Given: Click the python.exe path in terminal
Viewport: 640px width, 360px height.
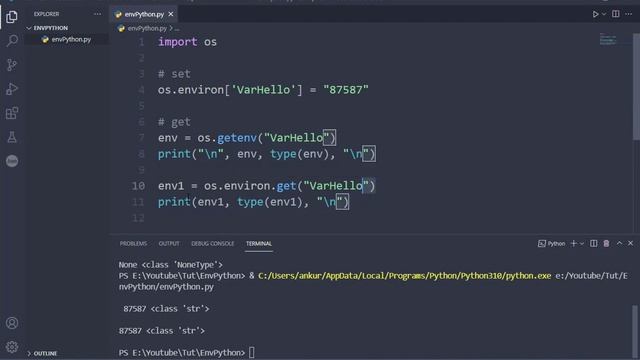Looking at the screenshot, I should click(404, 276).
